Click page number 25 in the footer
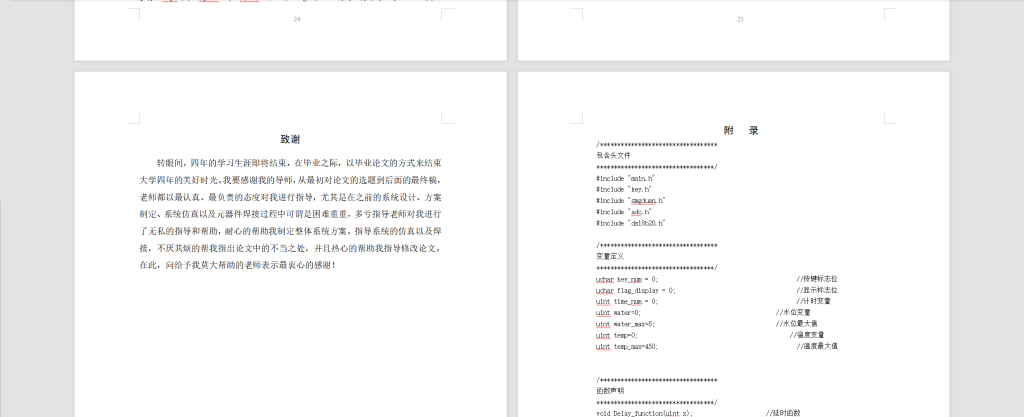This screenshot has height=417, width=1024. pos(740,19)
